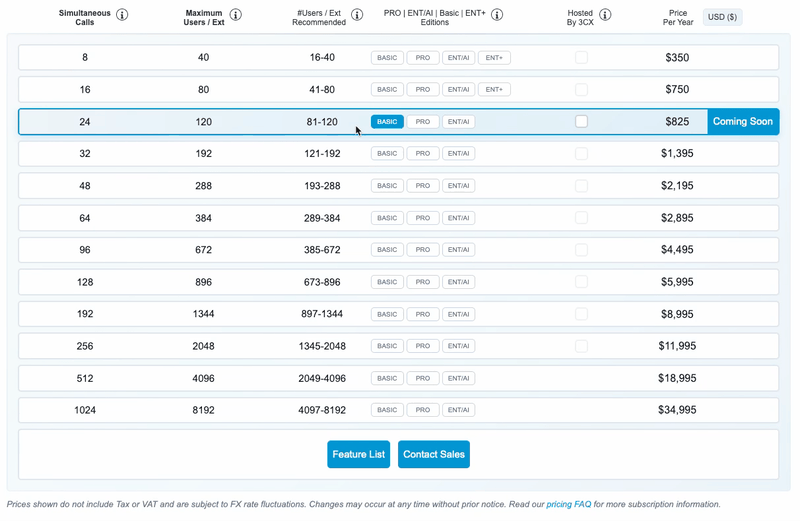Tick Hosted By 3CX checkbox in $8,995 row
Viewport: 800px width, 521px height.
click(x=581, y=314)
